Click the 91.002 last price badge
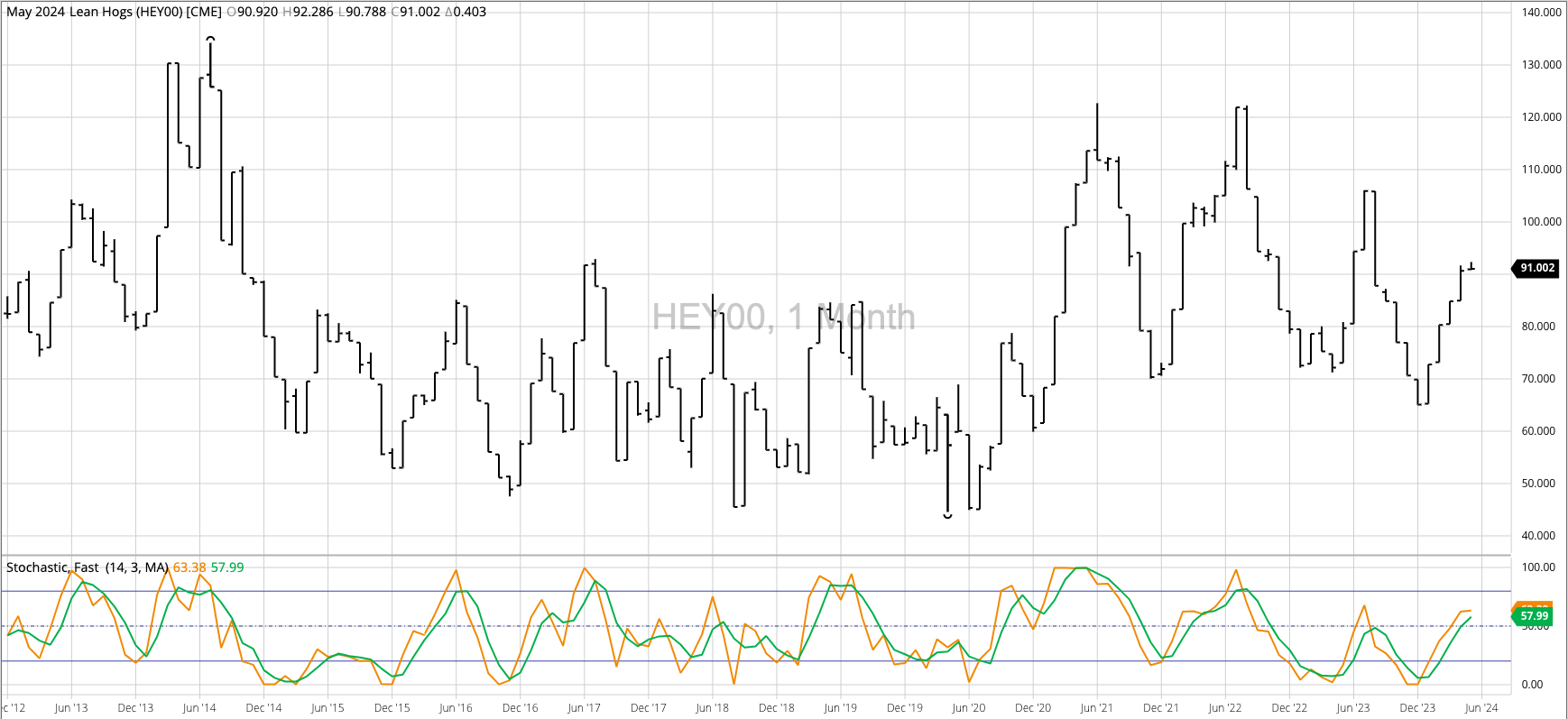Image resolution: width=1568 pixels, height=719 pixels. click(1536, 268)
